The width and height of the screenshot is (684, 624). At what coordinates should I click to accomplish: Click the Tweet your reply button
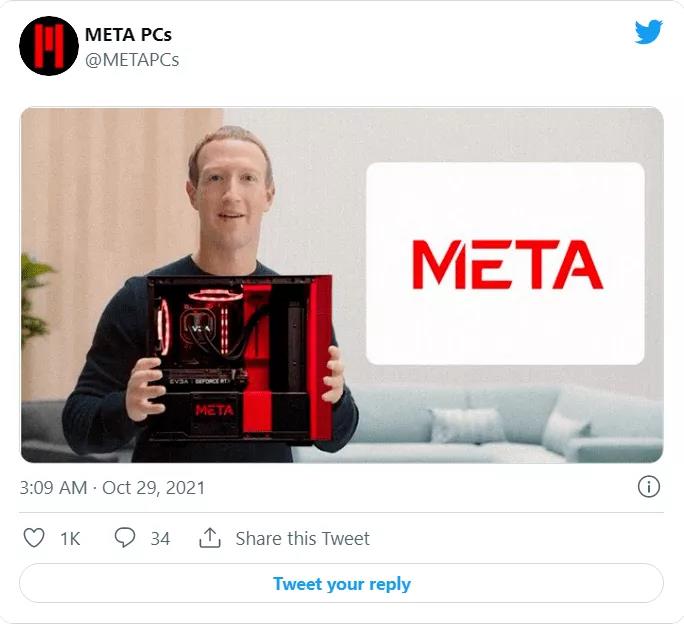tap(342, 583)
